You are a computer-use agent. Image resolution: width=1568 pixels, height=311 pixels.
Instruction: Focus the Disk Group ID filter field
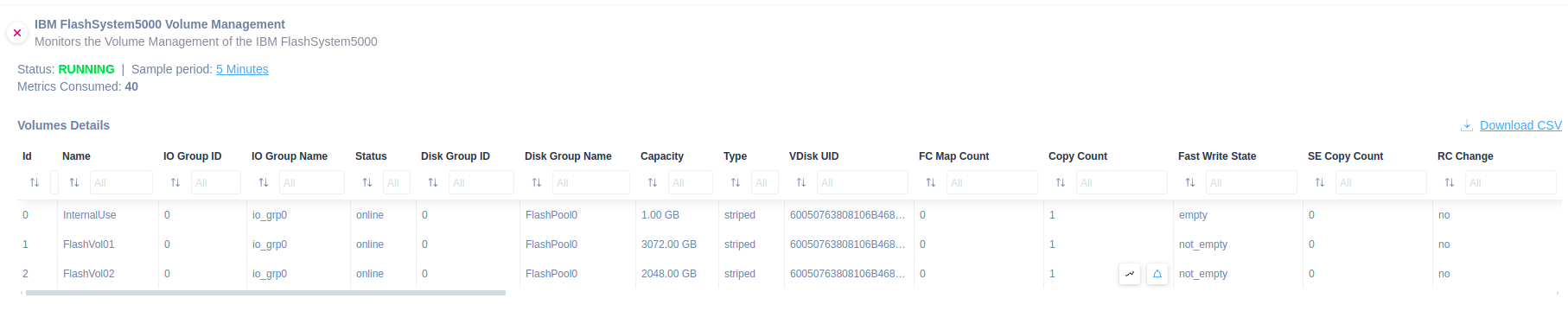[x=481, y=182]
